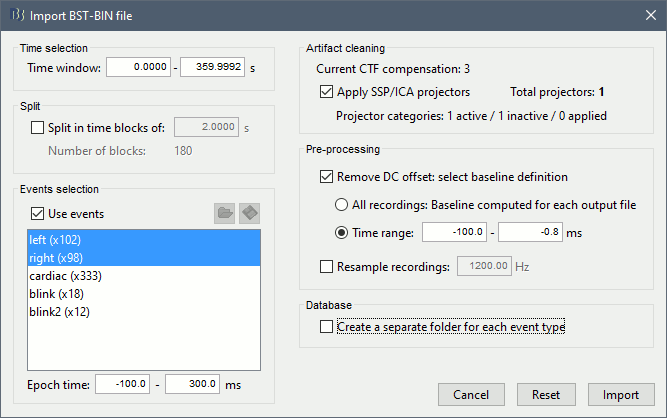
Task: Select the cardiac (x333) event
Action: (x=66, y=275)
